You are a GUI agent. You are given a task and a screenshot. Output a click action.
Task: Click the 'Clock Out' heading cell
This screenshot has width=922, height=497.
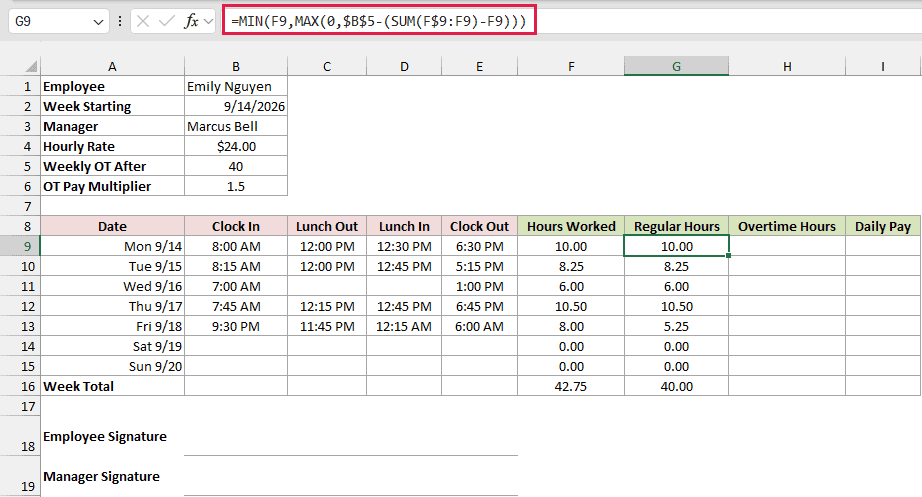point(479,226)
